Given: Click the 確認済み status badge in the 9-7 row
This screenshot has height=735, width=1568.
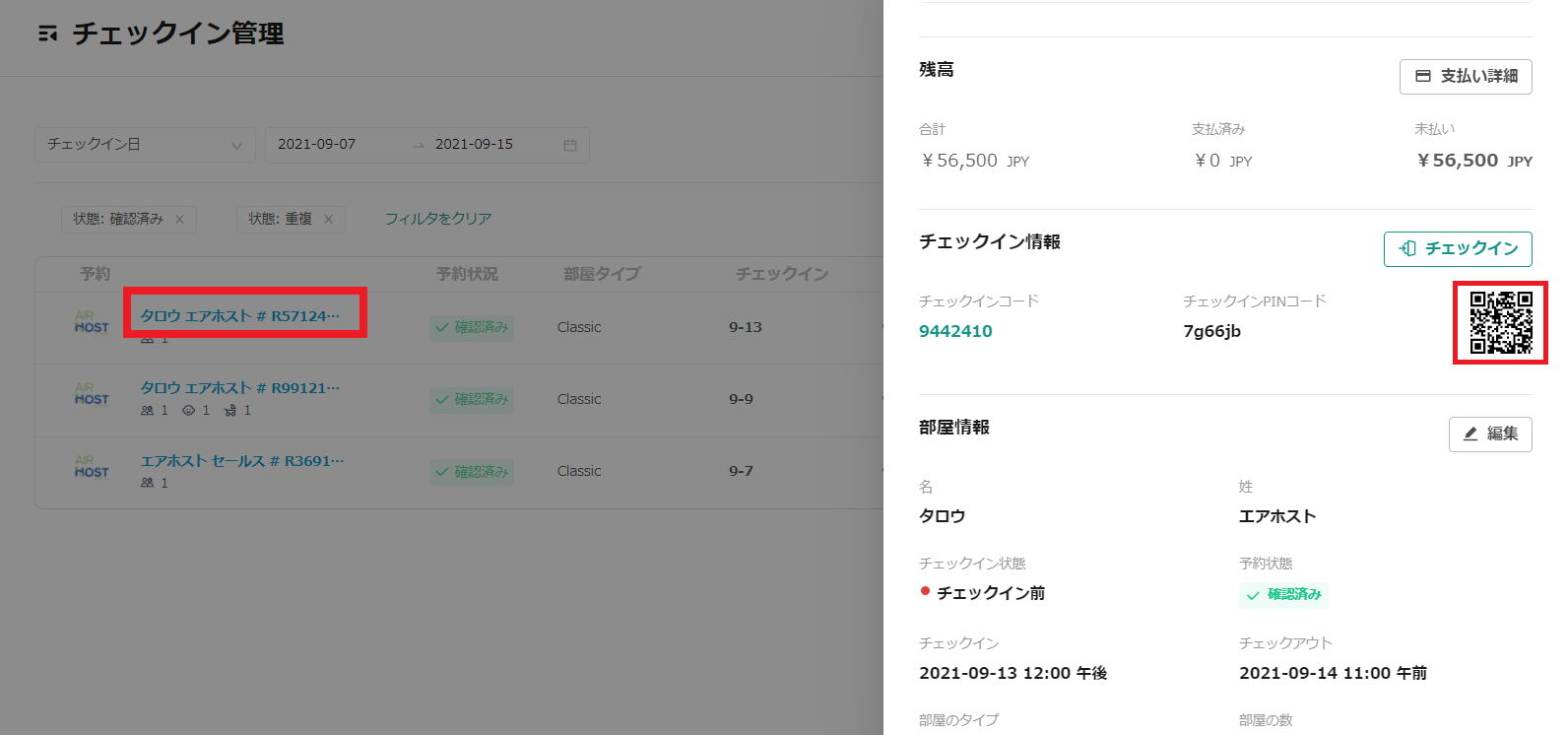Looking at the screenshot, I should (x=472, y=472).
